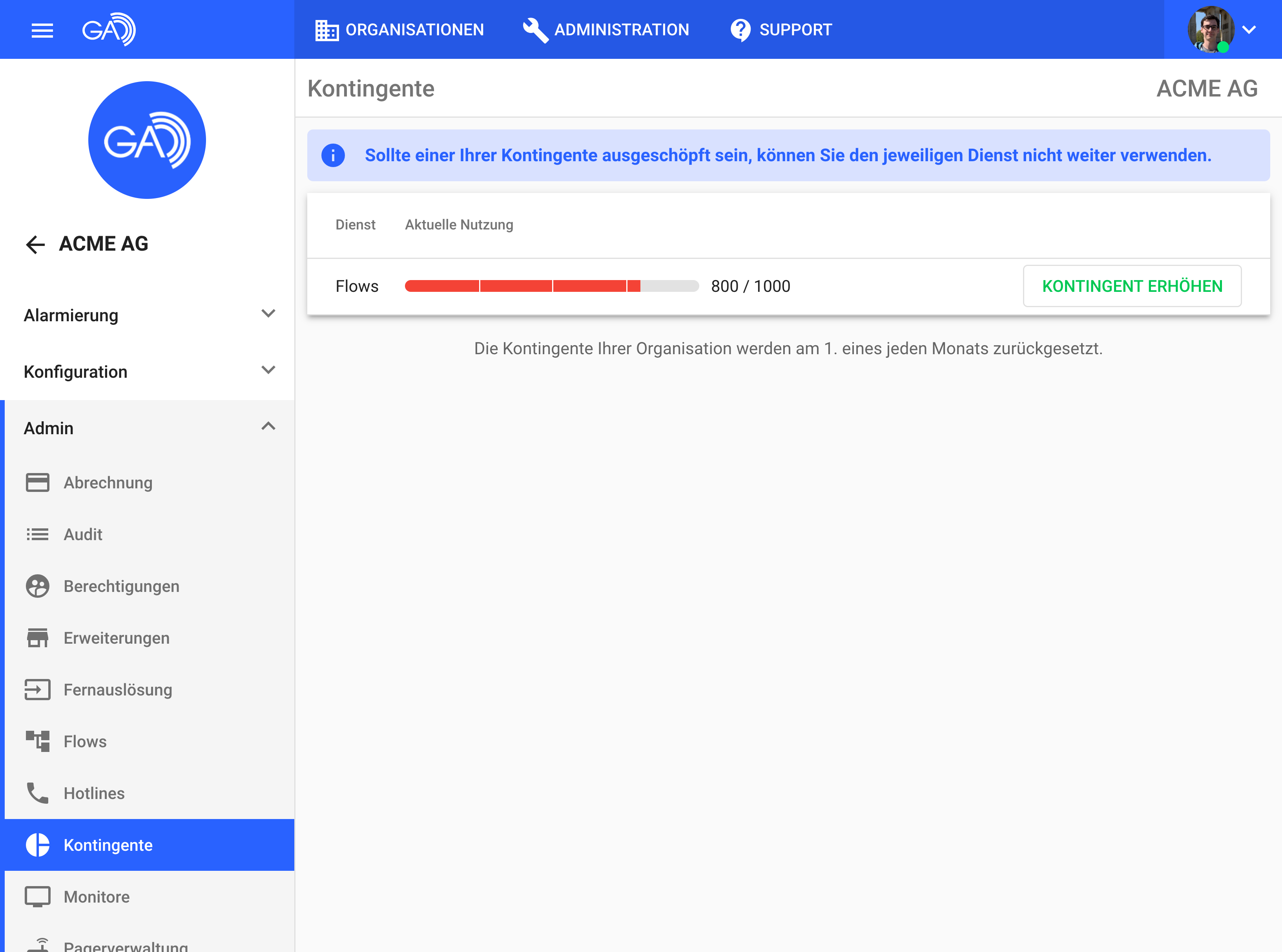Click the Flows row label in table
Viewport: 1282px width, 952px height.
357,286
